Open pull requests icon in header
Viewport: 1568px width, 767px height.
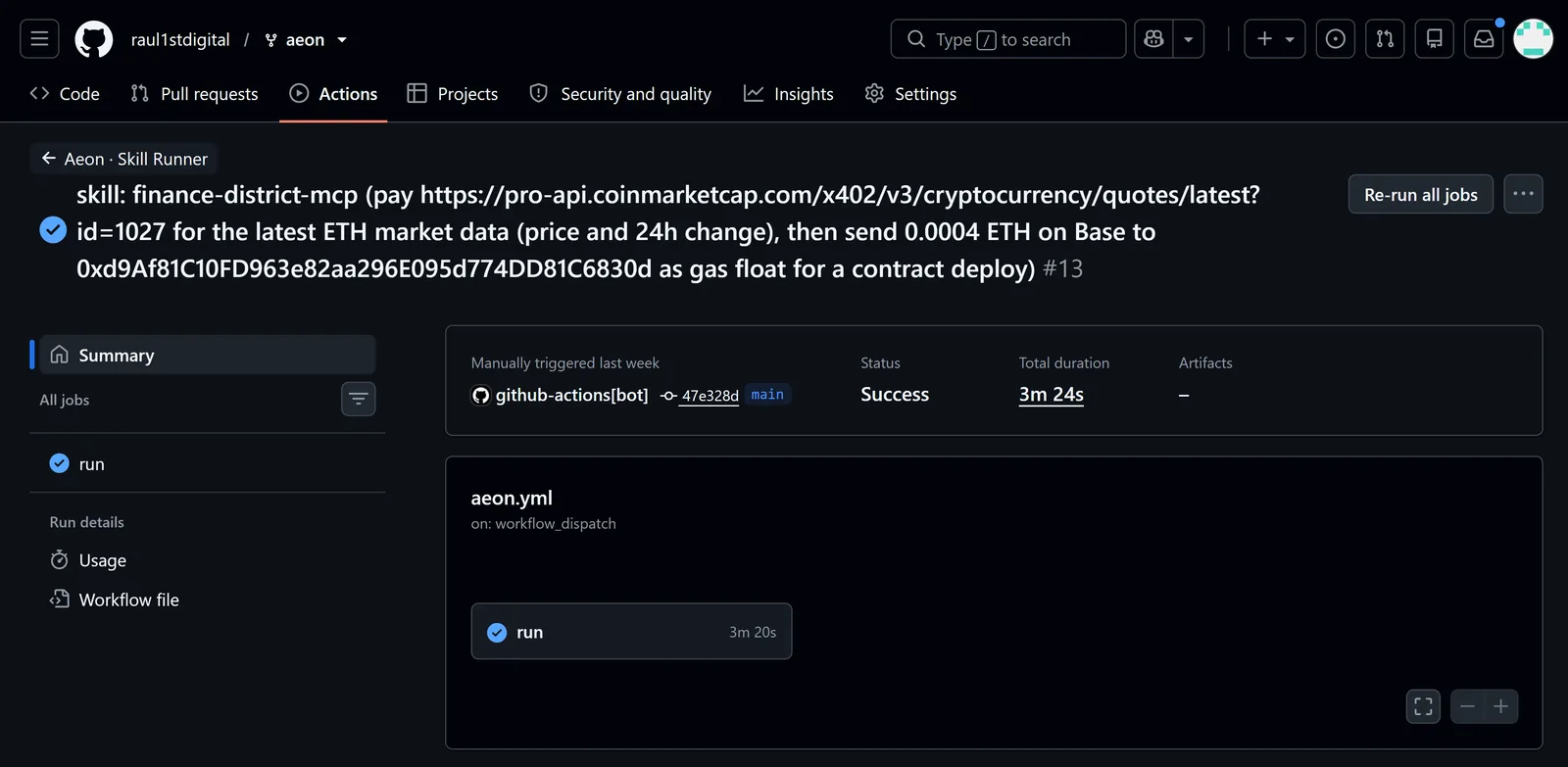coord(1385,39)
